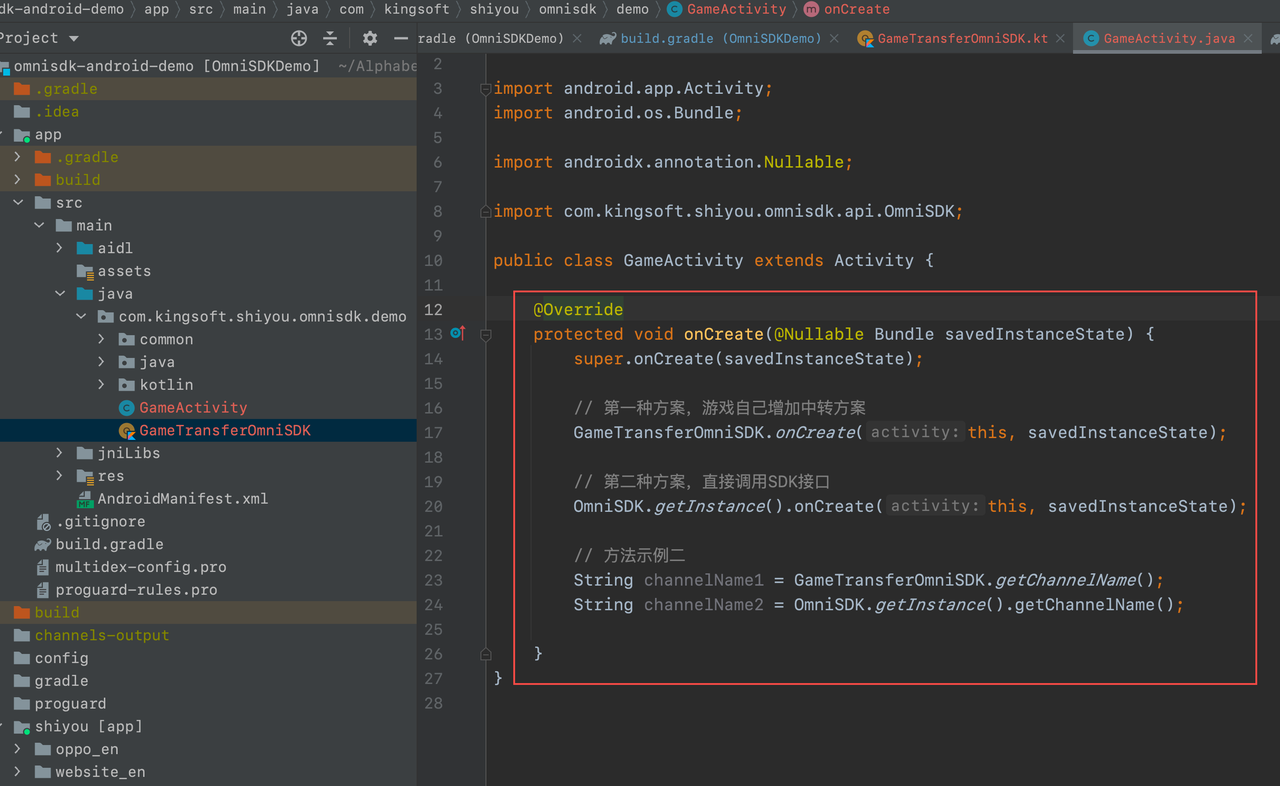Click the src breadcrumb
Screen dimensions: 1280x786
click(201, 9)
